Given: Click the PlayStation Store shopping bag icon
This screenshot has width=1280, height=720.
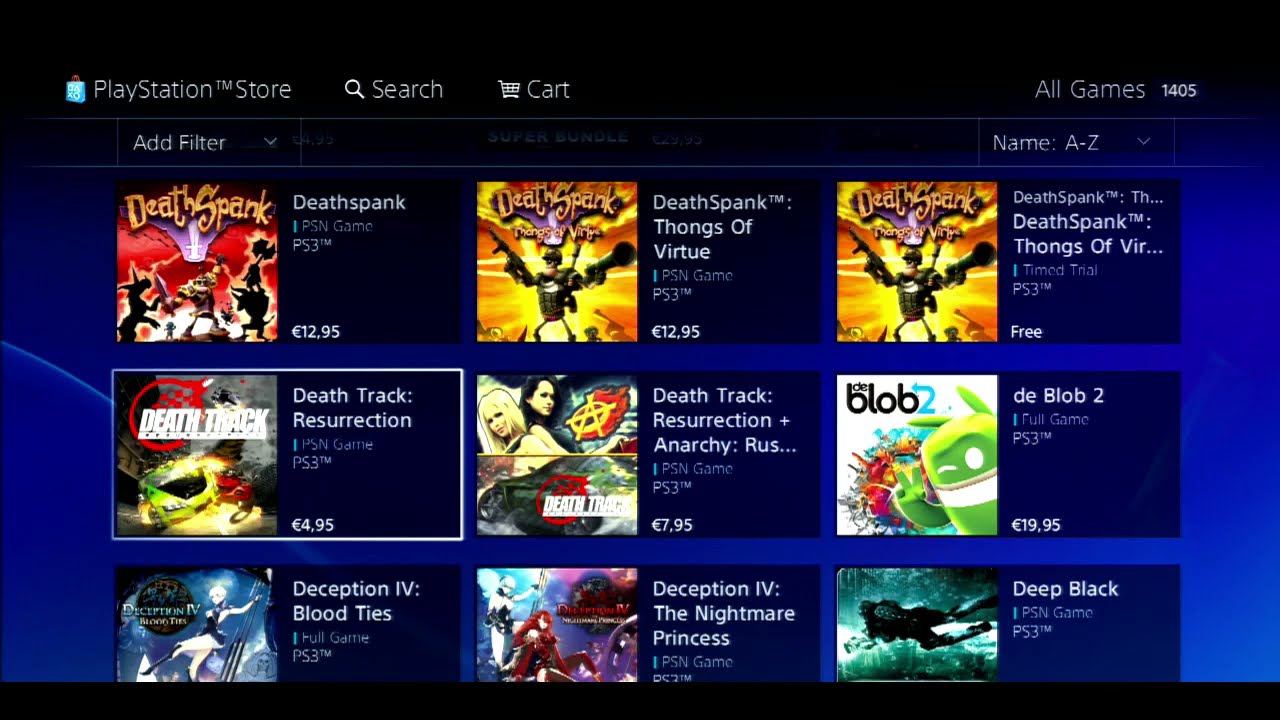Looking at the screenshot, I should pyautogui.click(x=75, y=90).
